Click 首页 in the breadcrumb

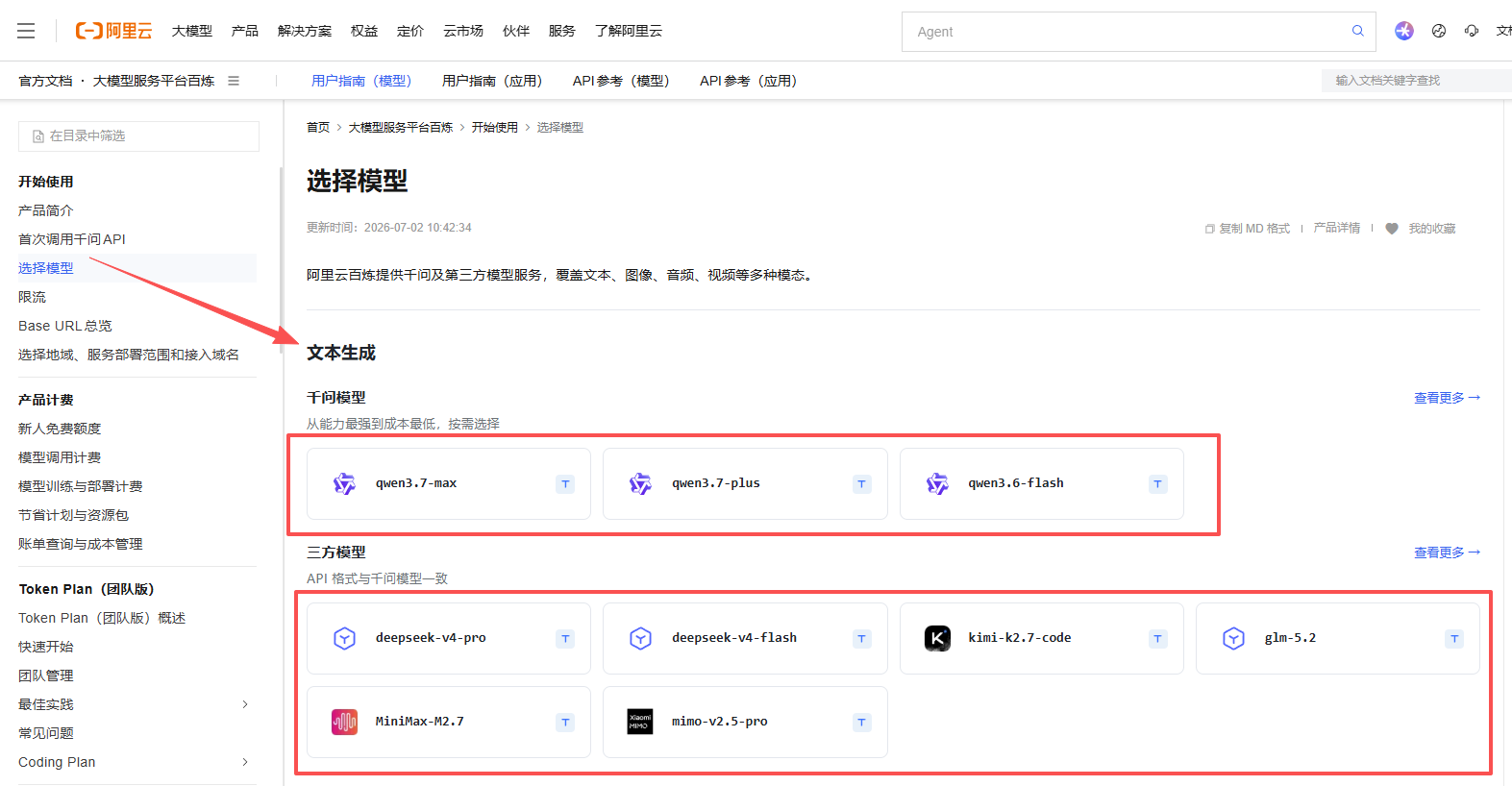(318, 127)
